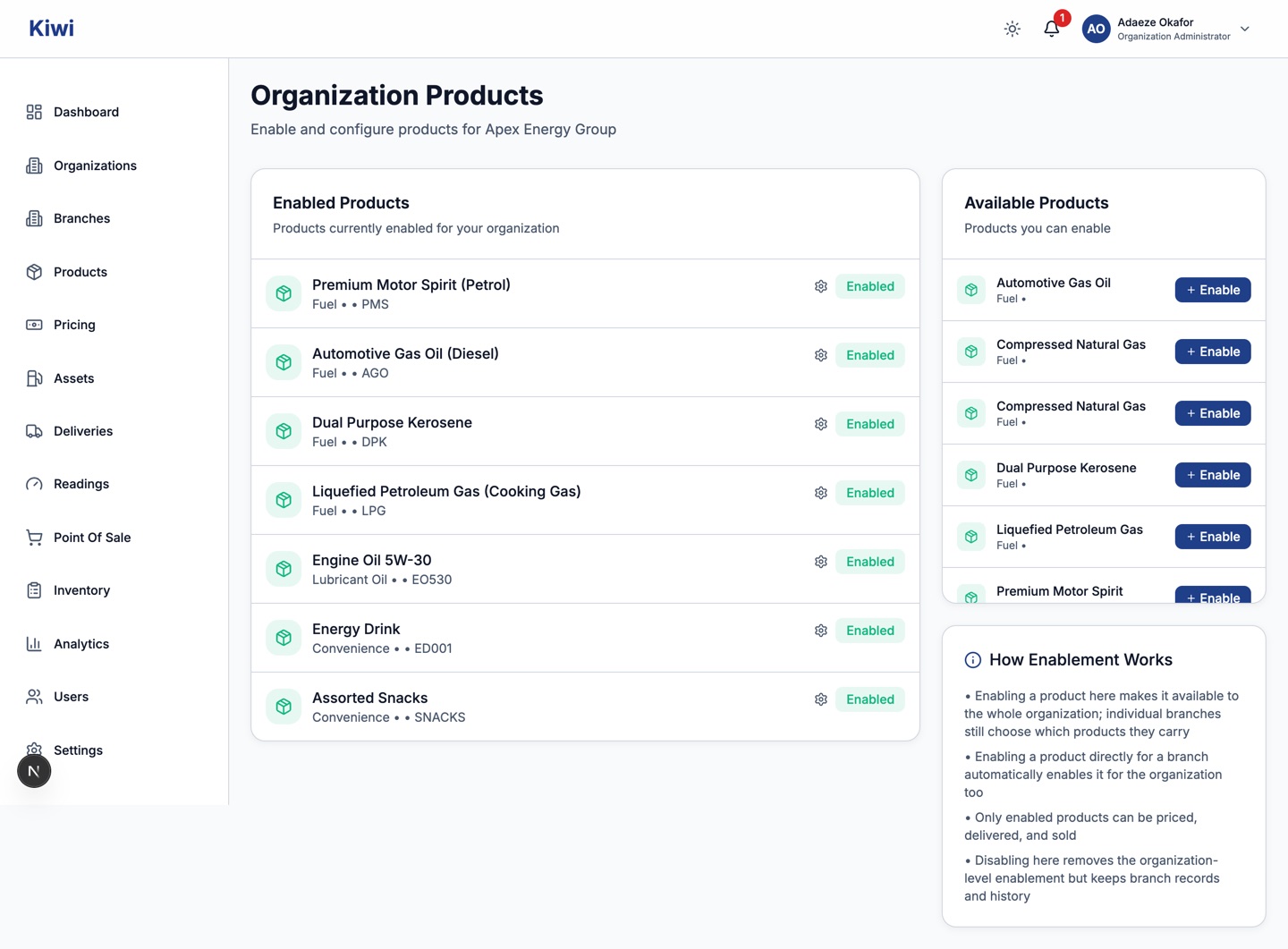Toggle Enabled badge for Energy Drink
Viewport: 1288px width, 949px height.
[x=869, y=631]
